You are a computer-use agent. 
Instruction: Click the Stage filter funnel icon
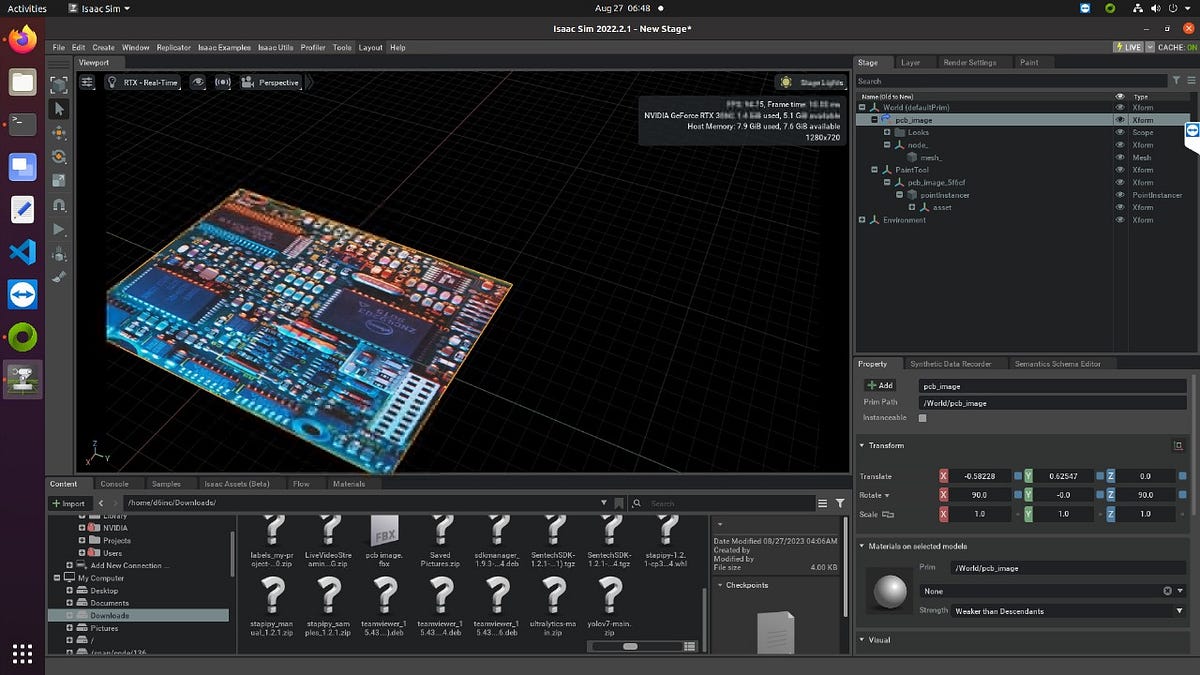coord(1177,81)
